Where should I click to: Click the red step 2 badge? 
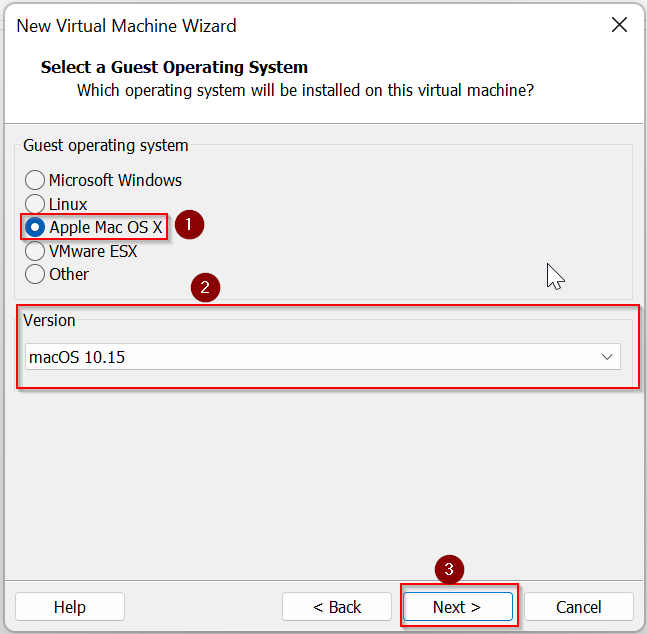pyautogui.click(x=205, y=289)
